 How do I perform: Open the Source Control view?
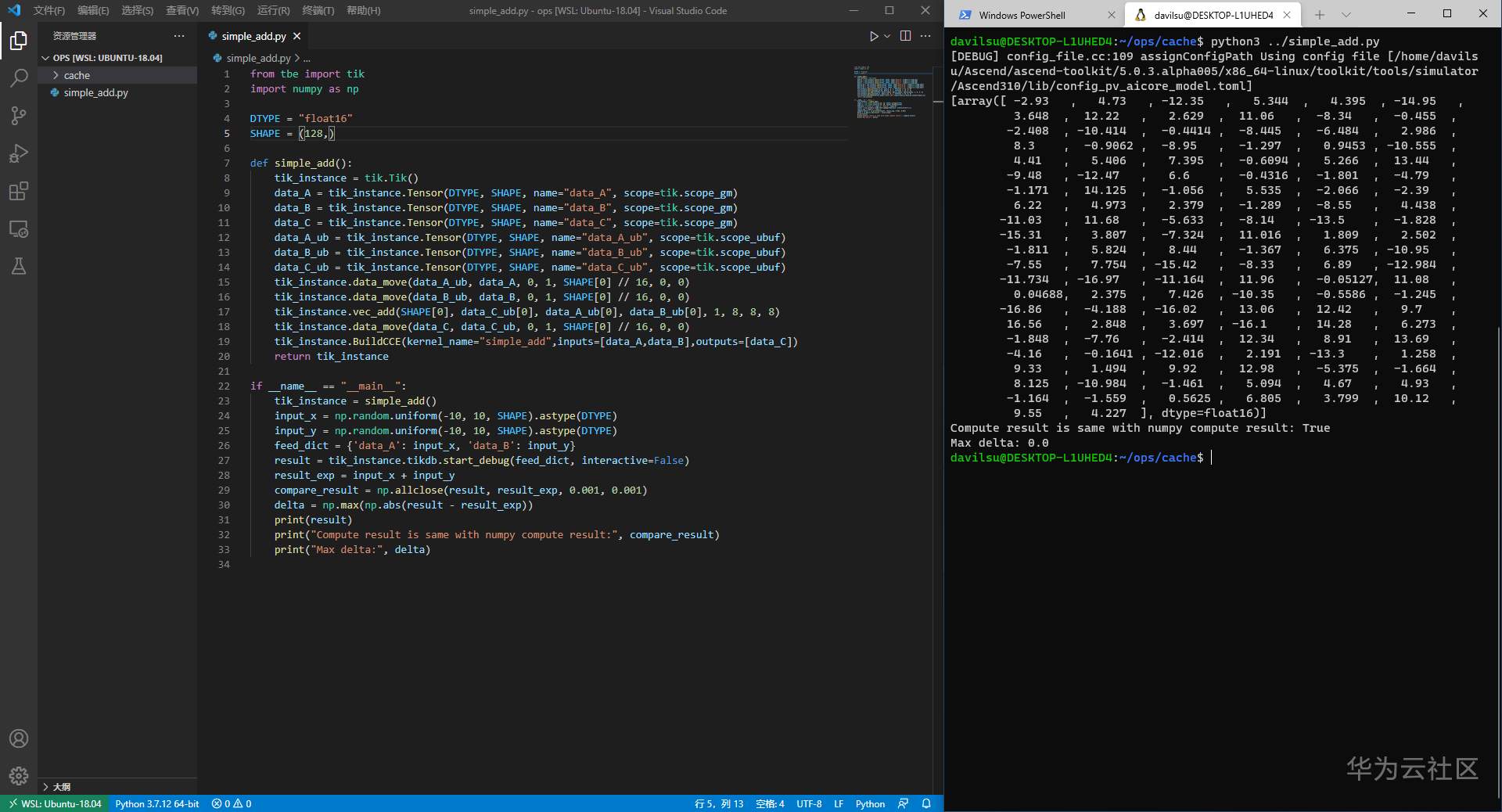pyautogui.click(x=19, y=116)
